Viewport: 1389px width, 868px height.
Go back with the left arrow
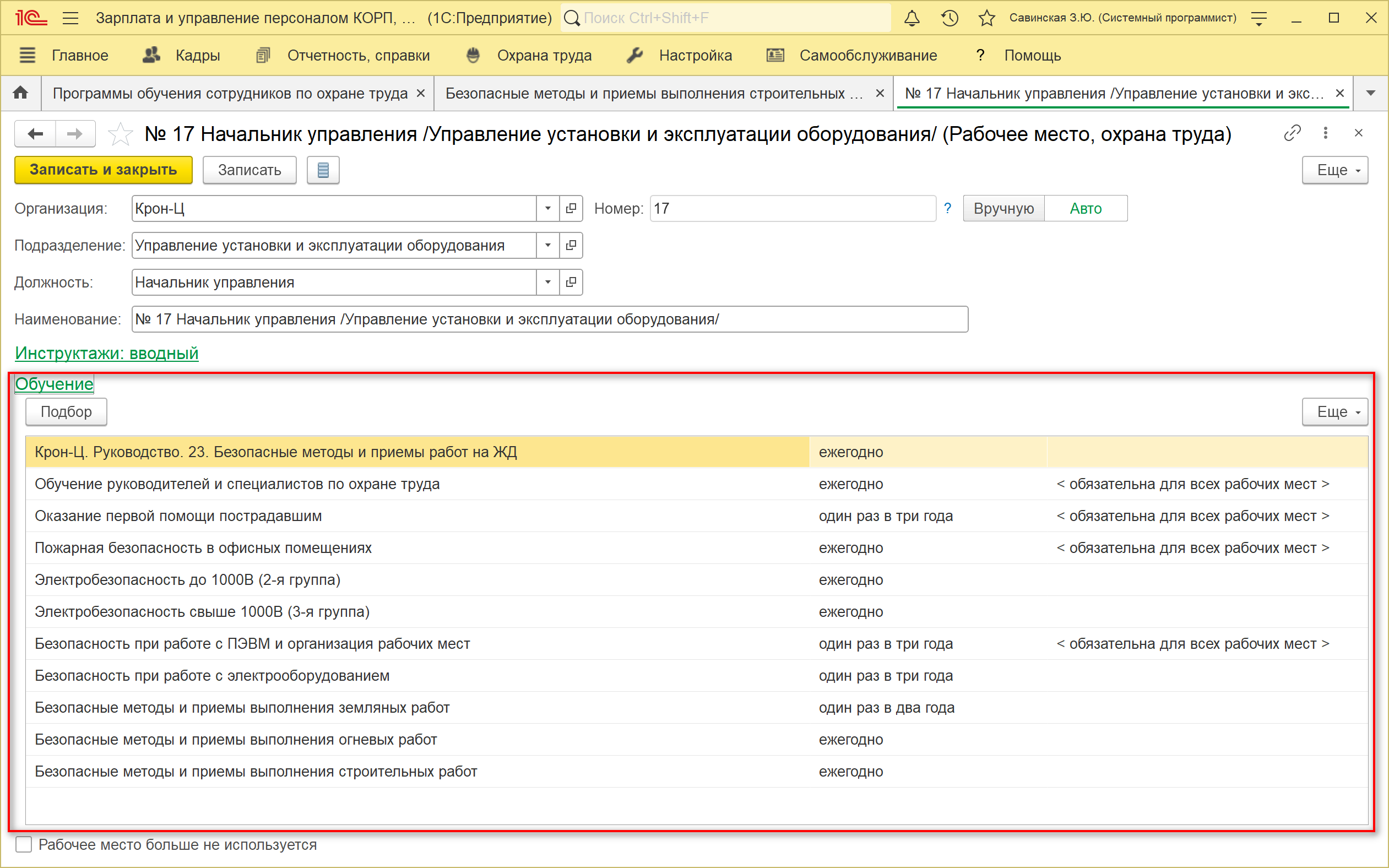coord(36,134)
